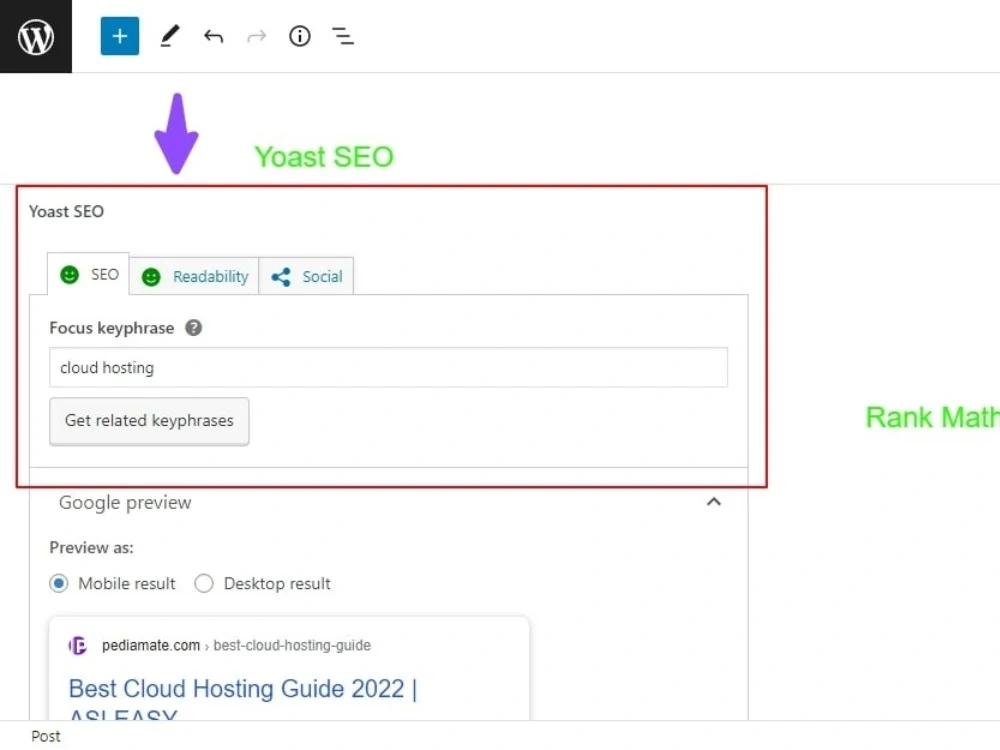The width and height of the screenshot is (1000, 750).
Task: Click the undo arrow icon
Action: coord(213,36)
